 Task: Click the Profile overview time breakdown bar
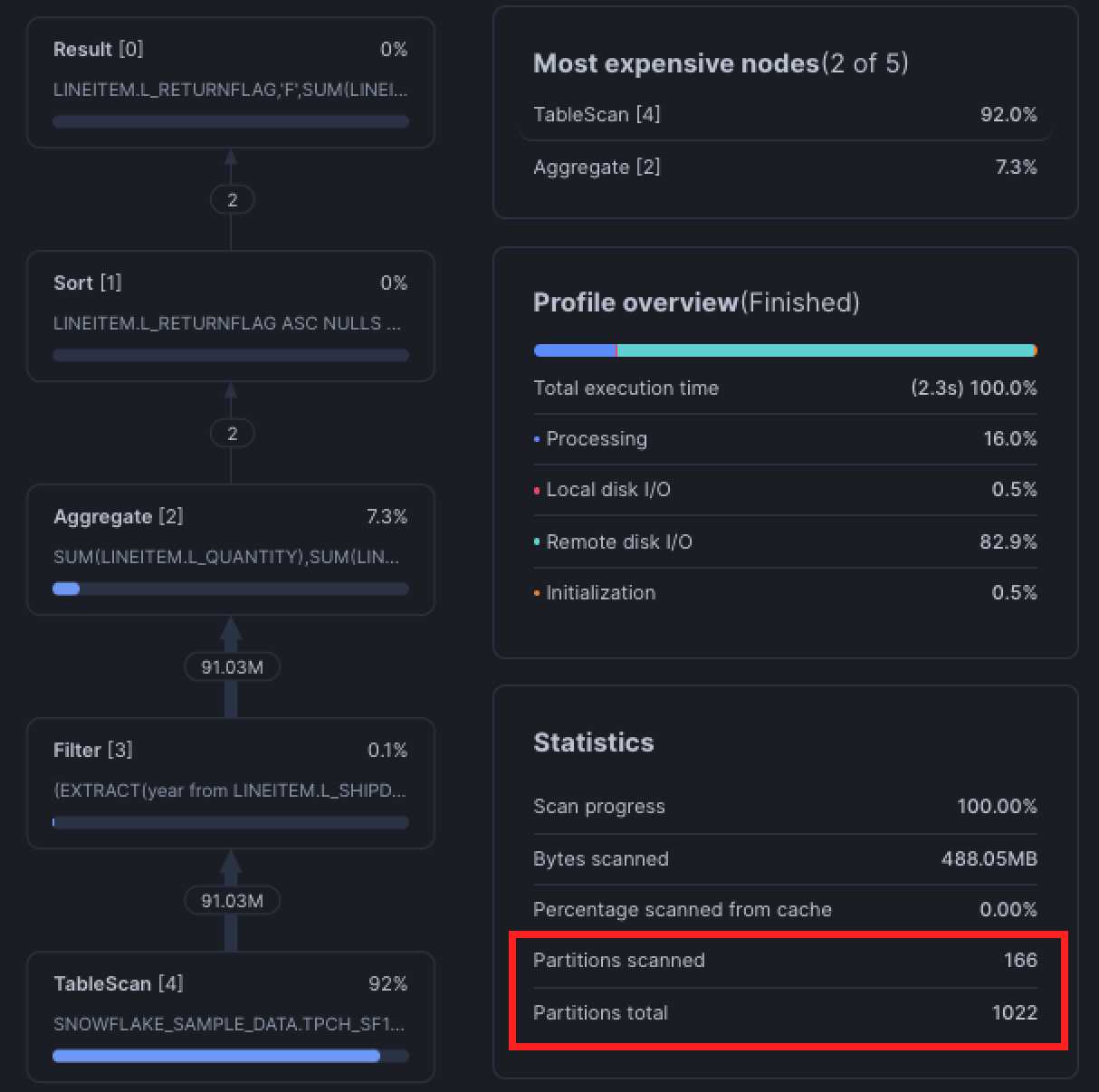[784, 350]
